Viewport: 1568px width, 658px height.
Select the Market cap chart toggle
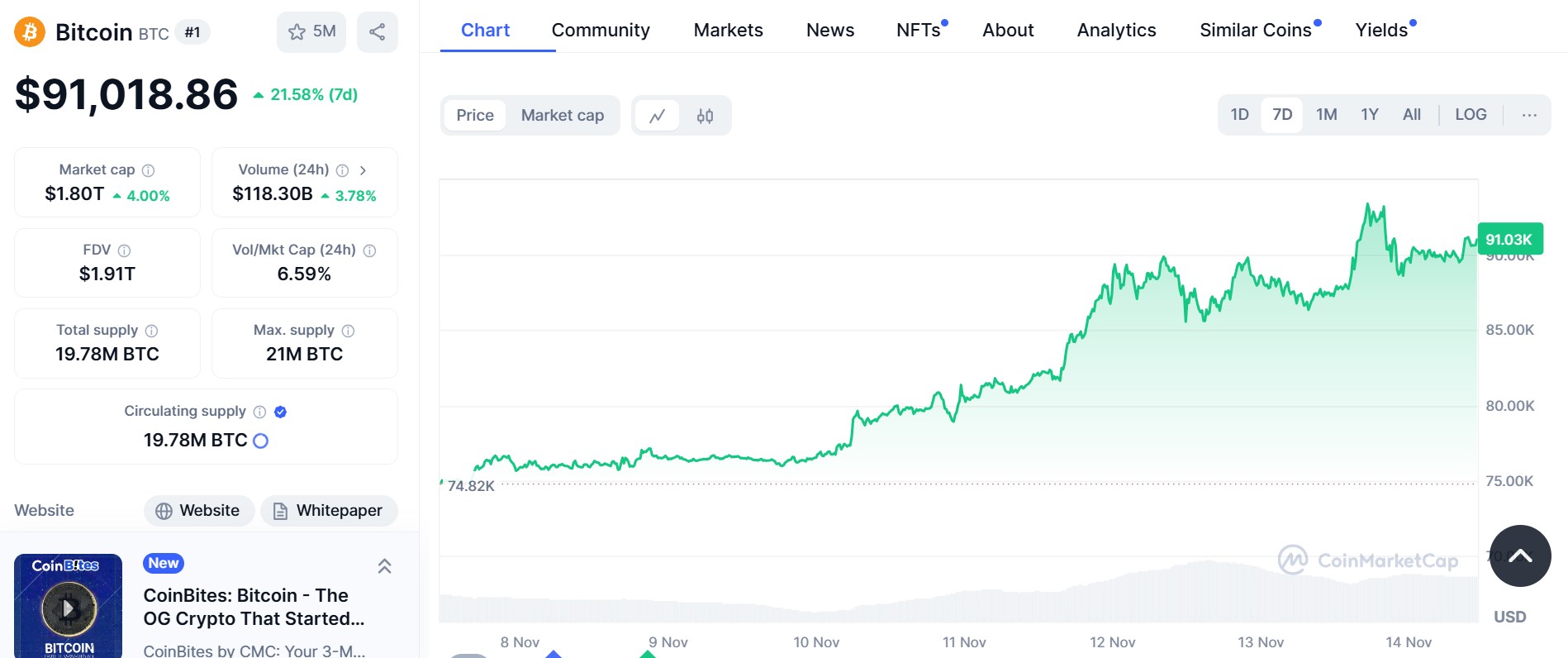[563, 116]
